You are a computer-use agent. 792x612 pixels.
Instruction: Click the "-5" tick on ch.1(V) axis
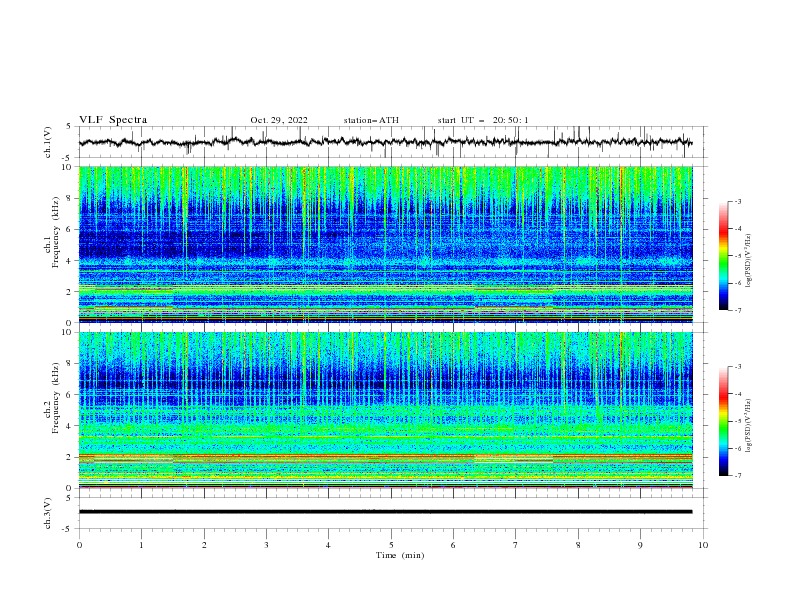[x=67, y=158]
